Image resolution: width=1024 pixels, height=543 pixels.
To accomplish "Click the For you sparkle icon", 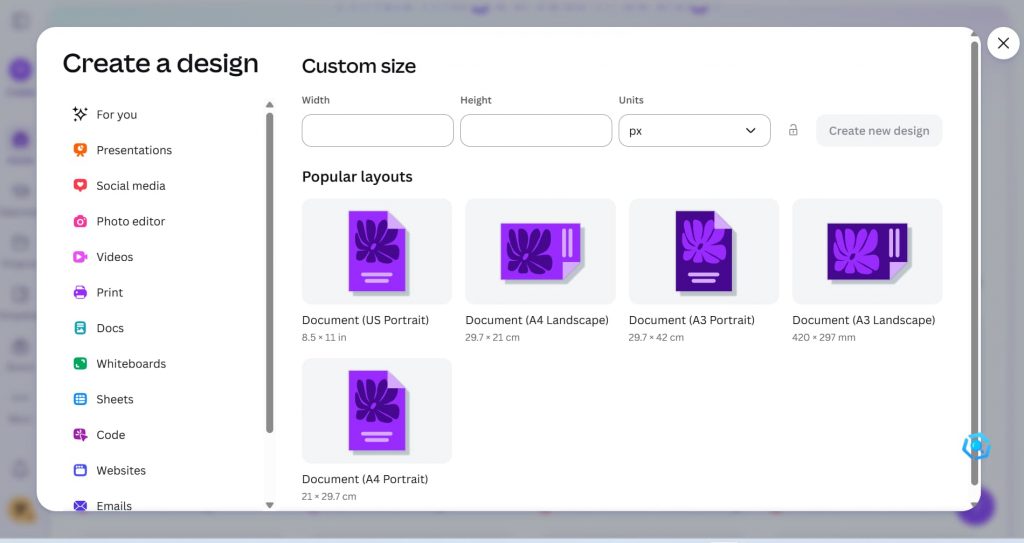I will coord(80,114).
